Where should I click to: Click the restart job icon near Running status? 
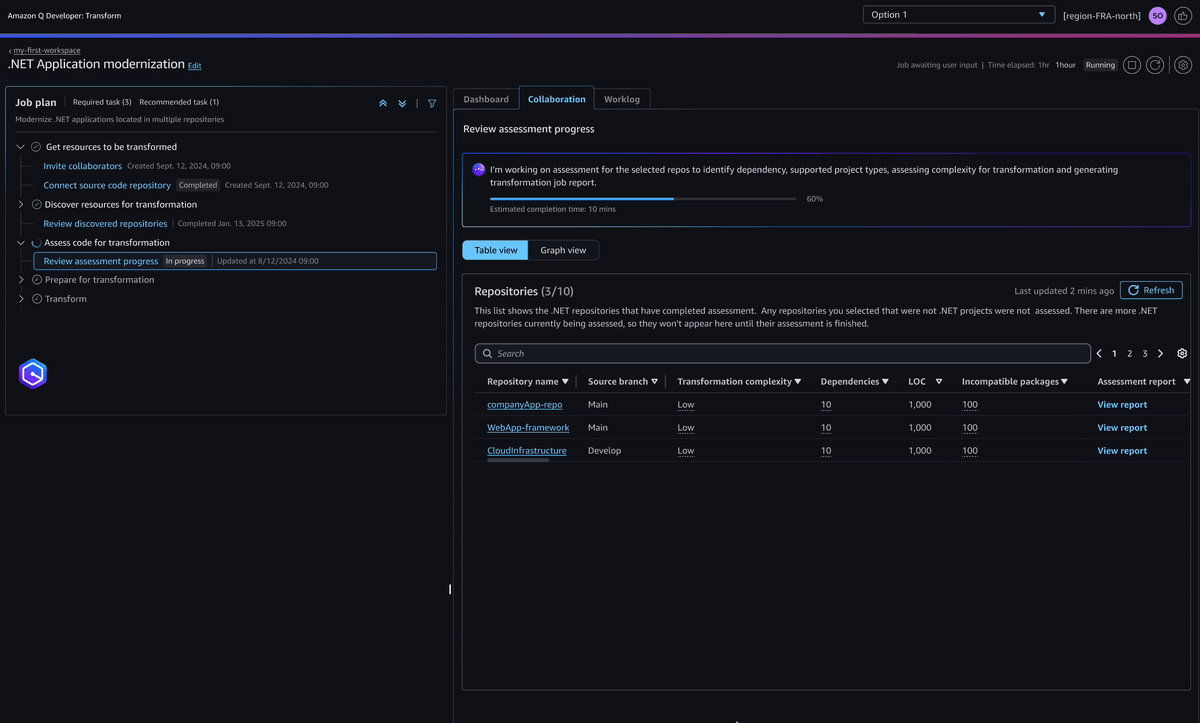click(x=1157, y=64)
